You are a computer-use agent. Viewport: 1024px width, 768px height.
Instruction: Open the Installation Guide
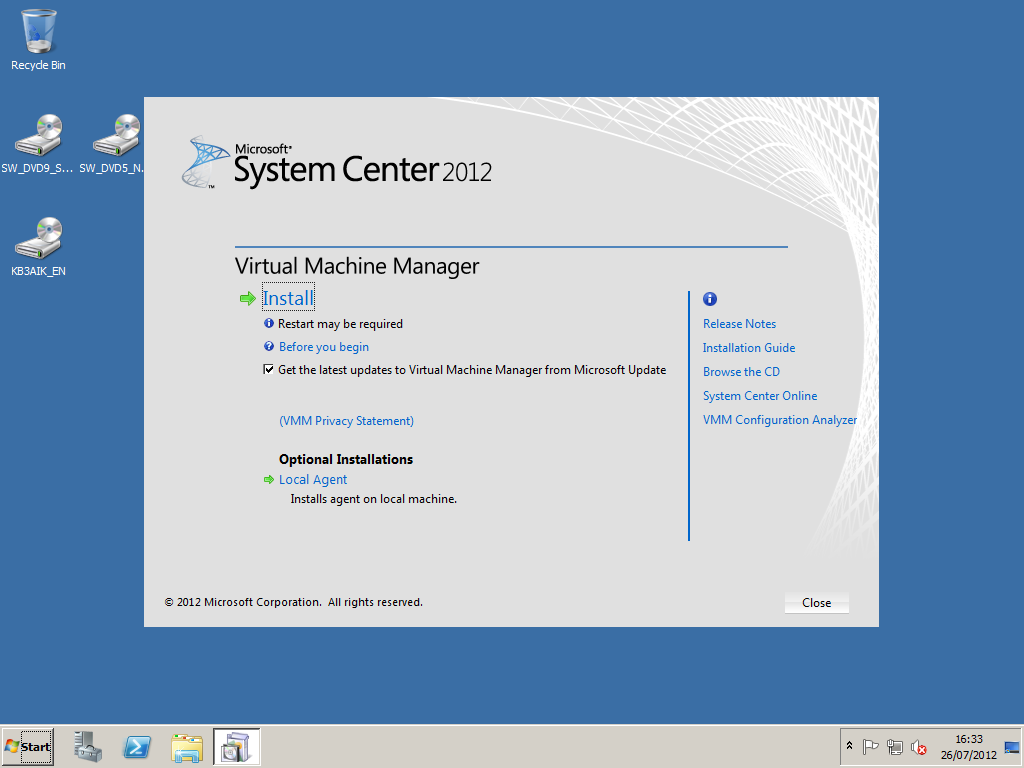[749, 348]
